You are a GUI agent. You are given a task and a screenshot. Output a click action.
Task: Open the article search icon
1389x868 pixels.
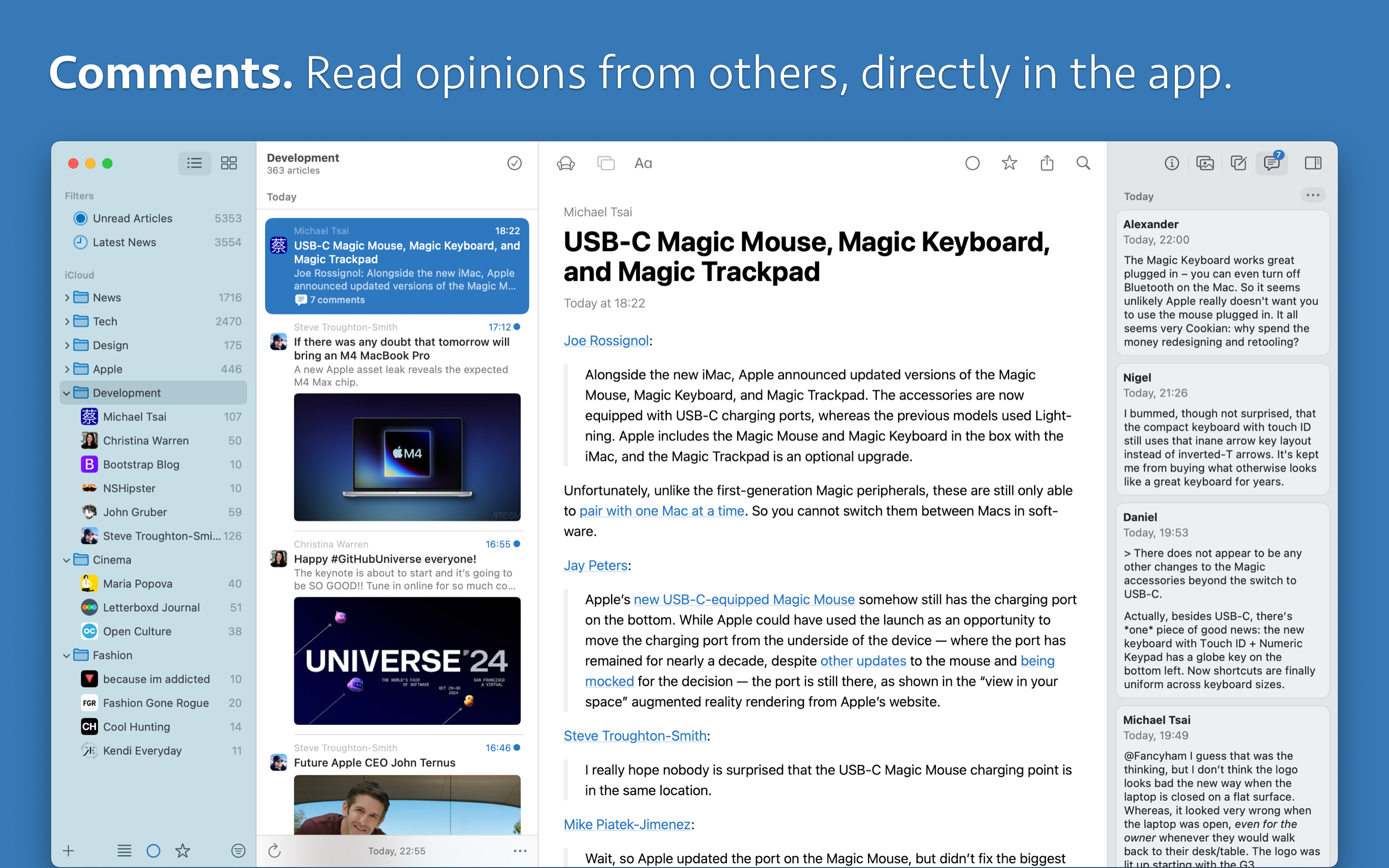point(1083,163)
